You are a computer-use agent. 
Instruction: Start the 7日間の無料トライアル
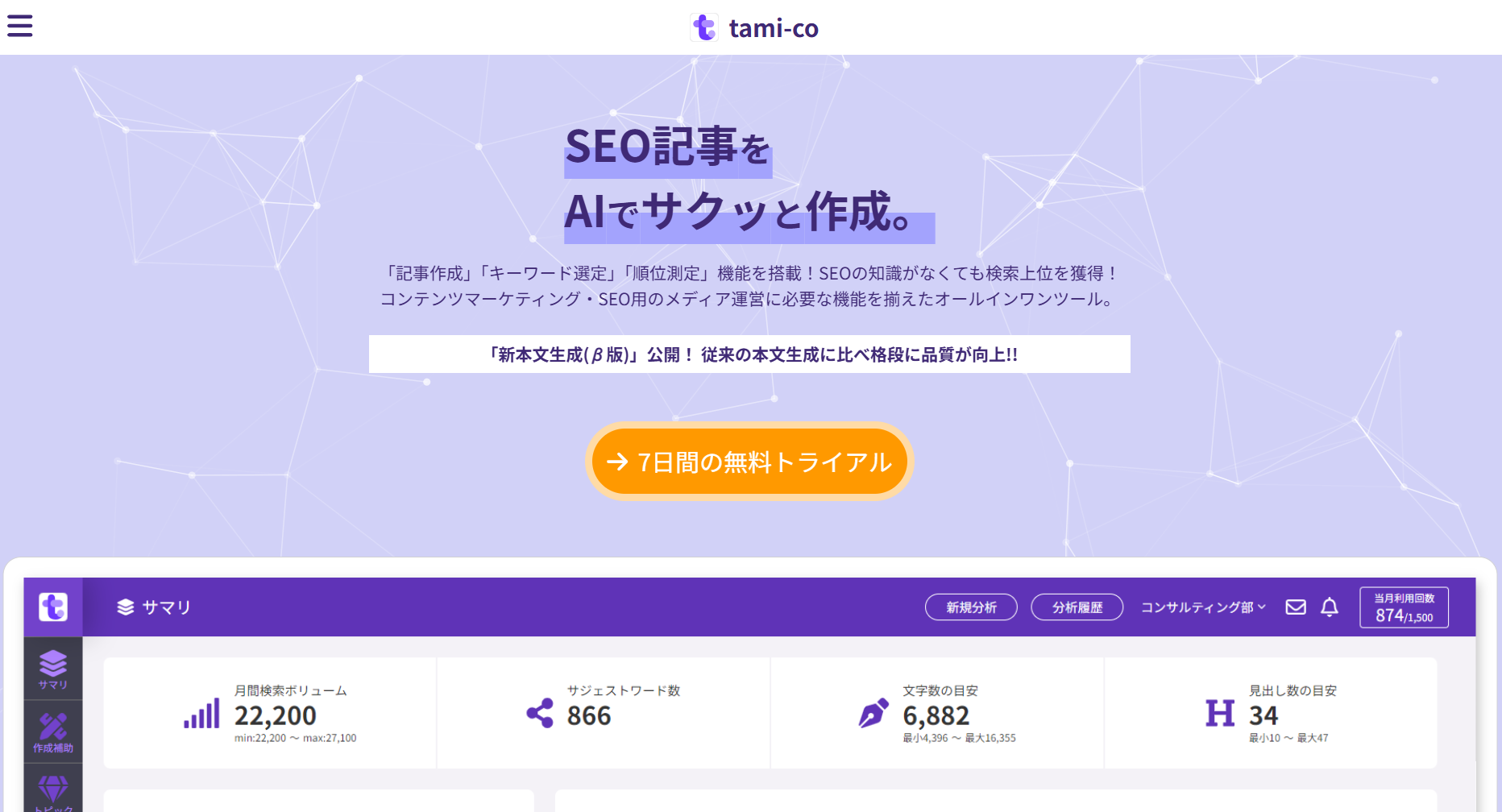[749, 462]
